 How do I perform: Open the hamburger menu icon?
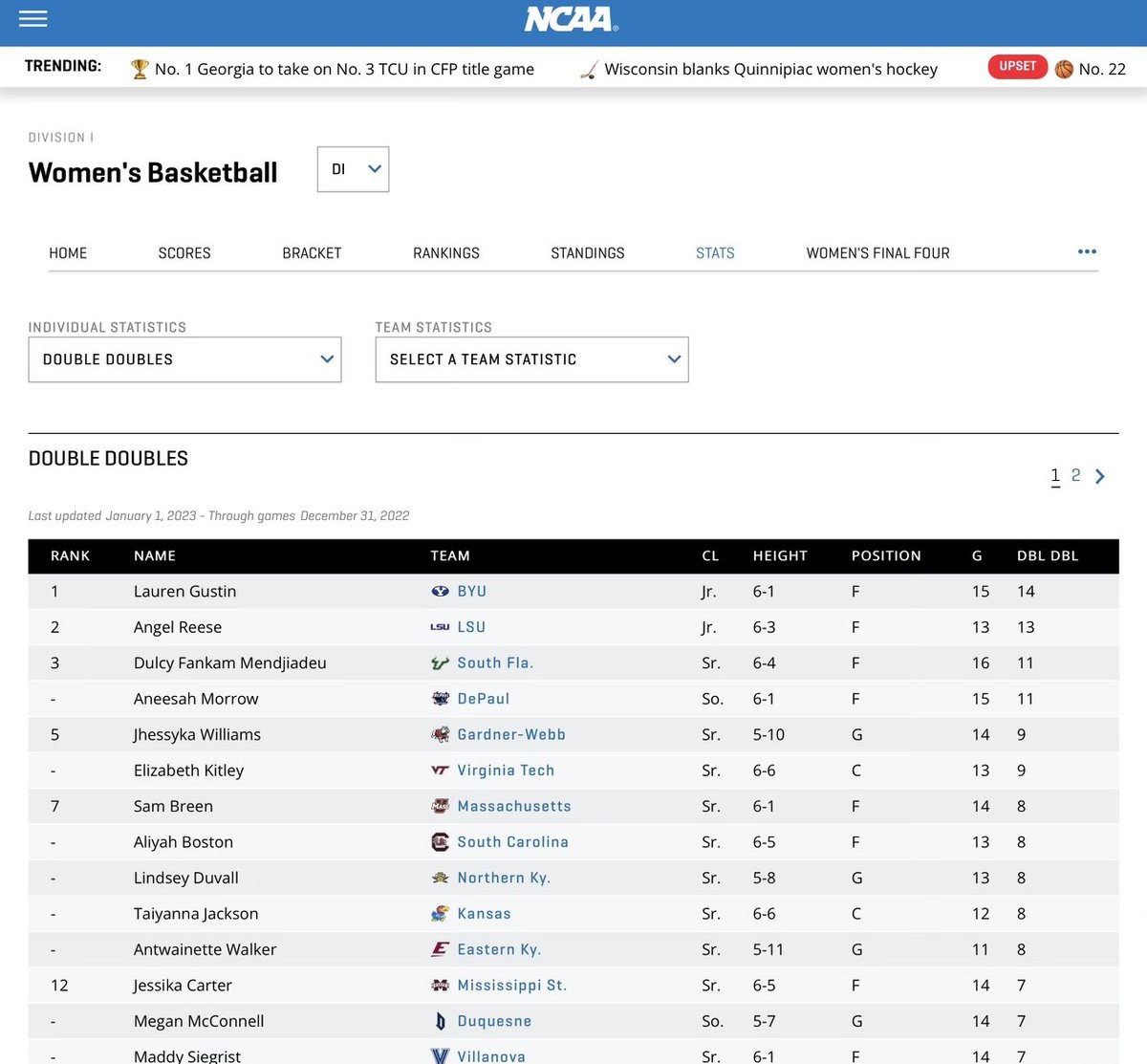(32, 18)
